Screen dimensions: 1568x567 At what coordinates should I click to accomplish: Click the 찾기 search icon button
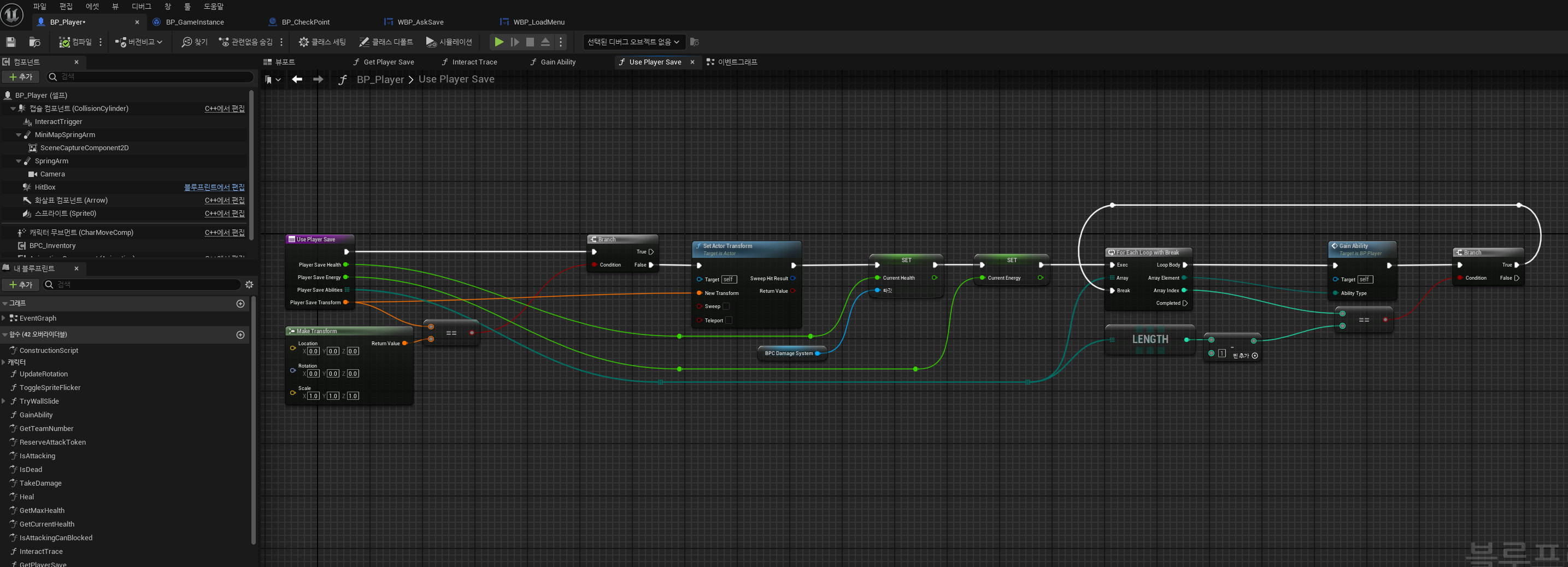[194, 42]
